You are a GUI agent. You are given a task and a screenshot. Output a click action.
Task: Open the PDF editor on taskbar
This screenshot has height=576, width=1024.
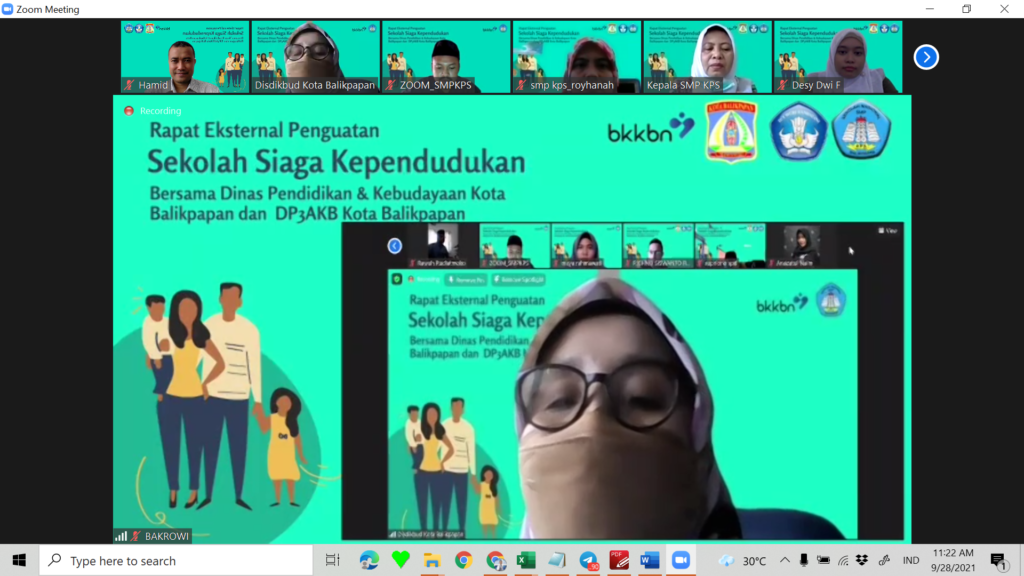(619, 560)
